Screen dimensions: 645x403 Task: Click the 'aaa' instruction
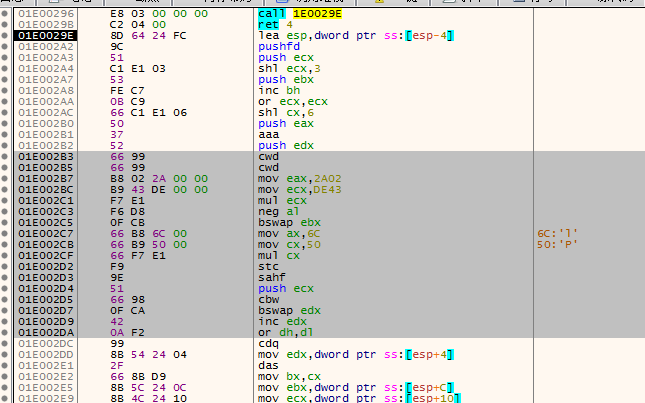[x=269, y=134]
